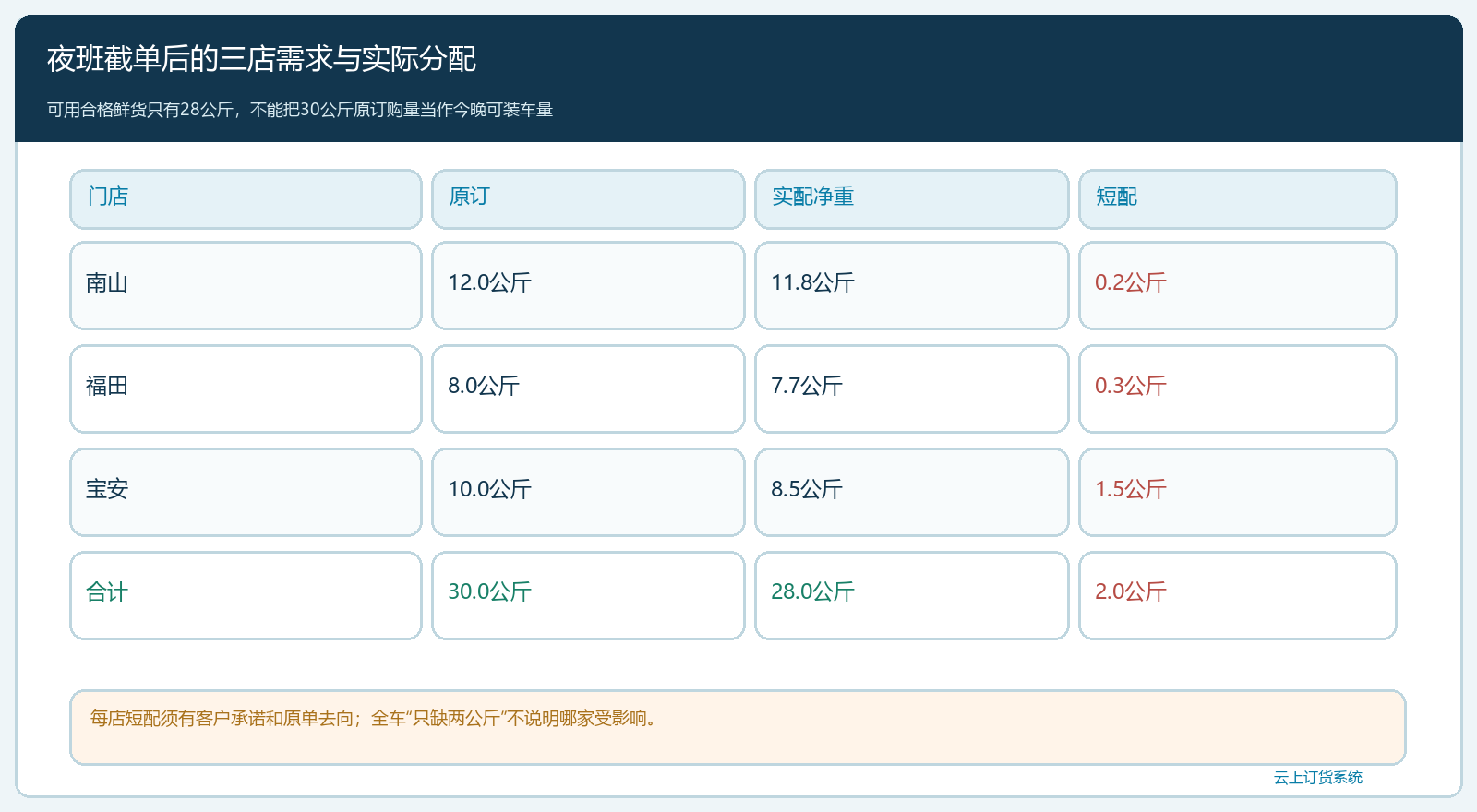
Task: Click the 30.0公斤 total order cell
Action: coord(588,595)
